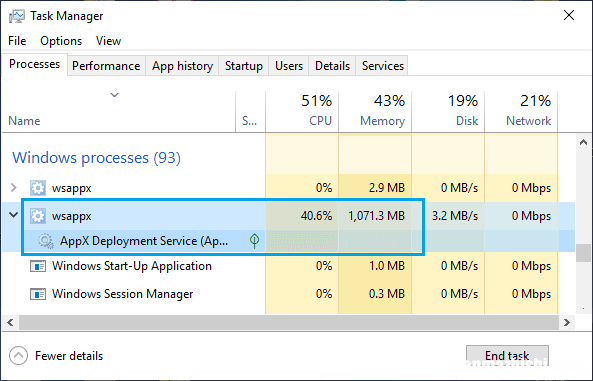Sort by the 43% Memory column header
Image resolution: width=593 pixels, height=381 pixels.
[x=375, y=112]
